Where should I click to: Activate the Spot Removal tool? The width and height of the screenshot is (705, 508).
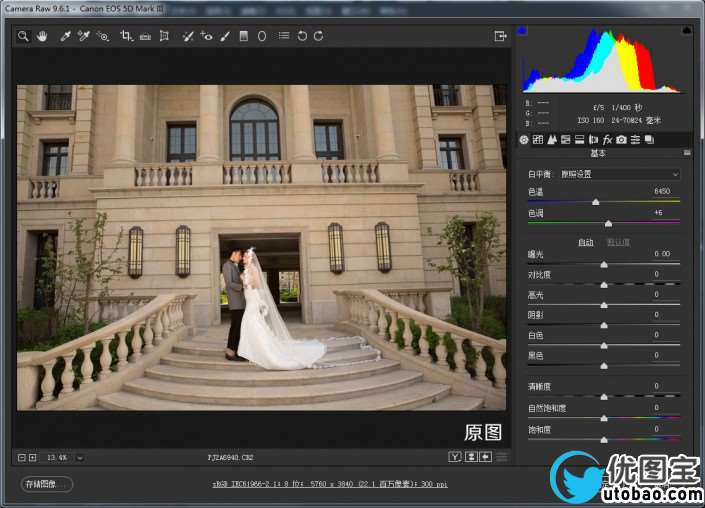[x=188, y=36]
